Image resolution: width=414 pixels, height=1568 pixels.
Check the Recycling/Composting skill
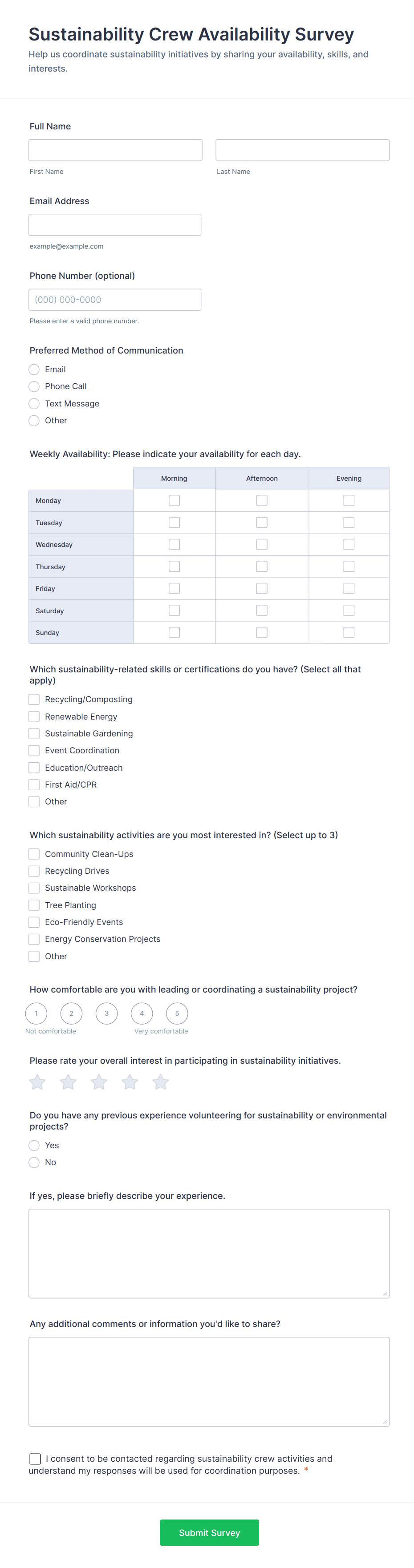coord(33,699)
